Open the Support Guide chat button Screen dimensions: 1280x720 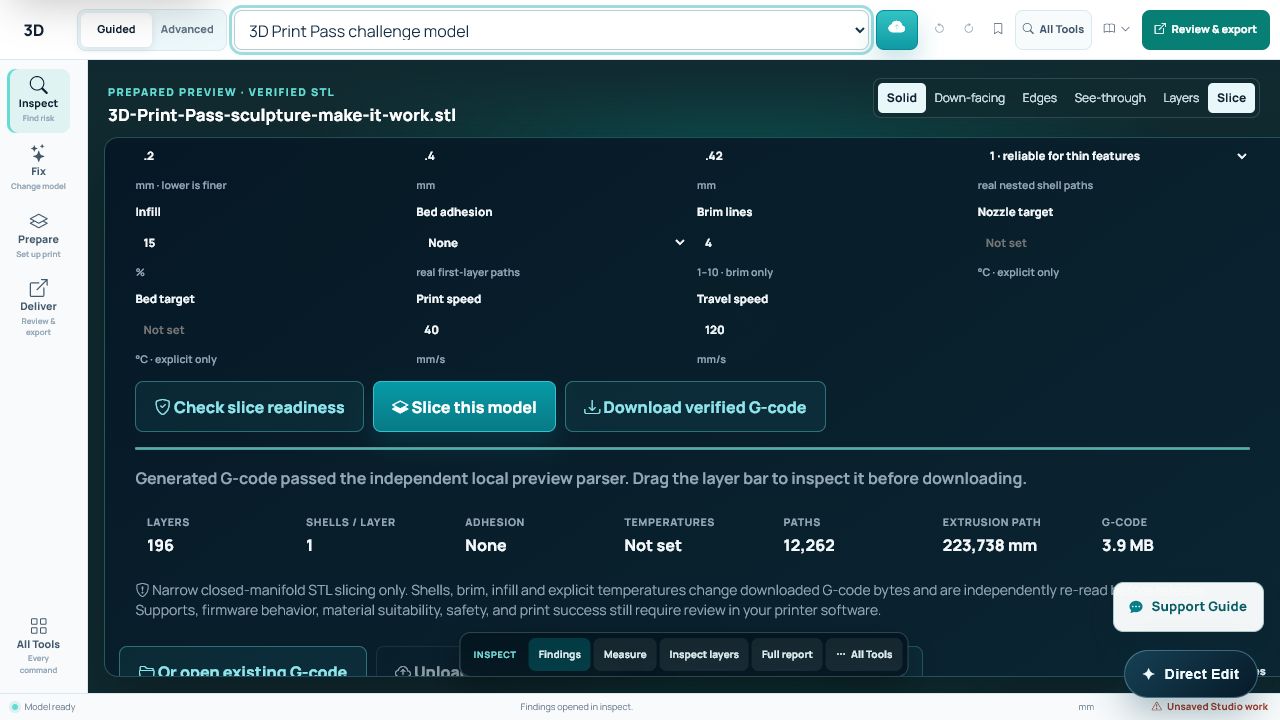click(x=1188, y=607)
